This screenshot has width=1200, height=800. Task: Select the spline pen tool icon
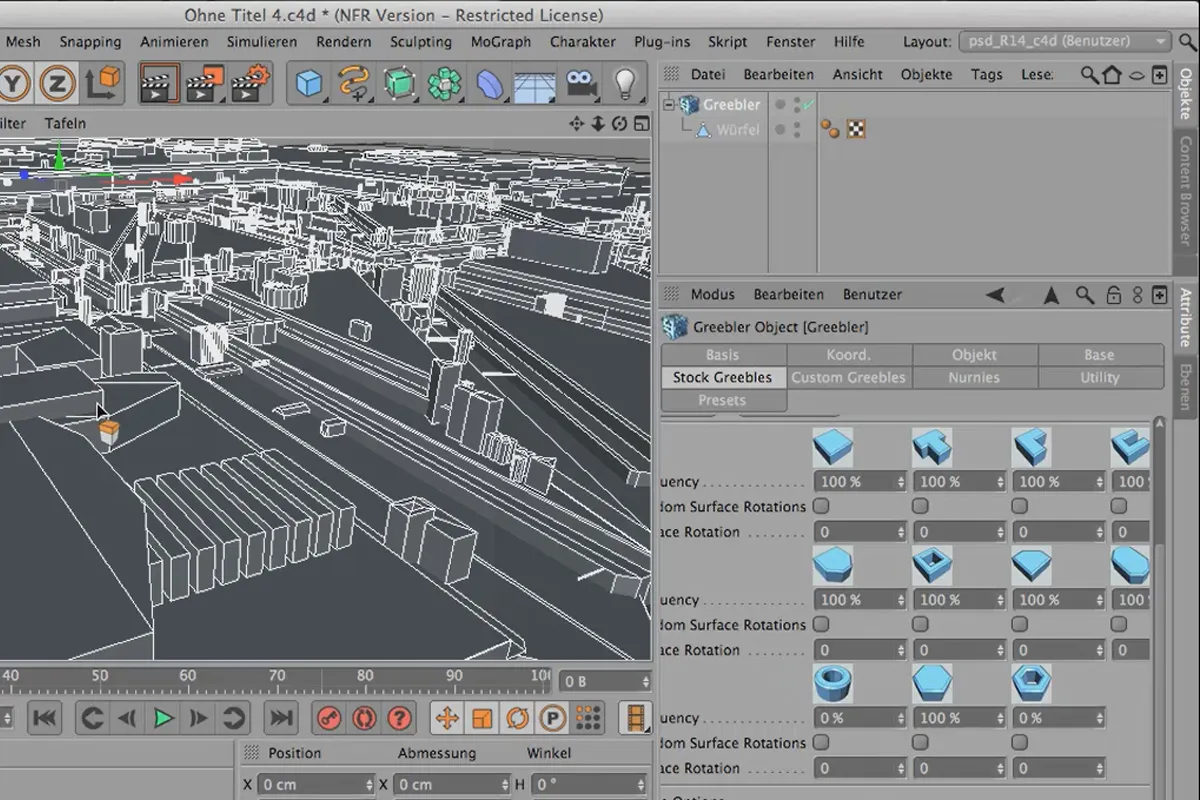[353, 83]
